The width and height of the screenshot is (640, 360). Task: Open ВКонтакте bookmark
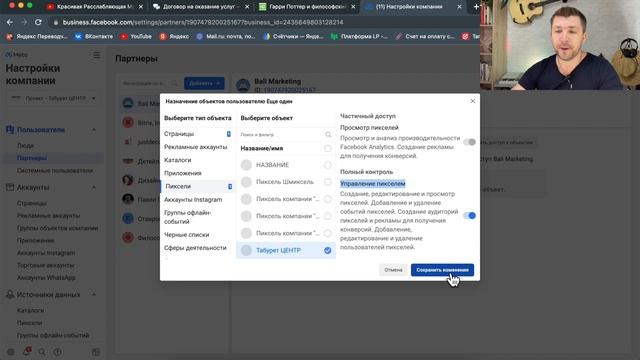[x=94, y=36]
